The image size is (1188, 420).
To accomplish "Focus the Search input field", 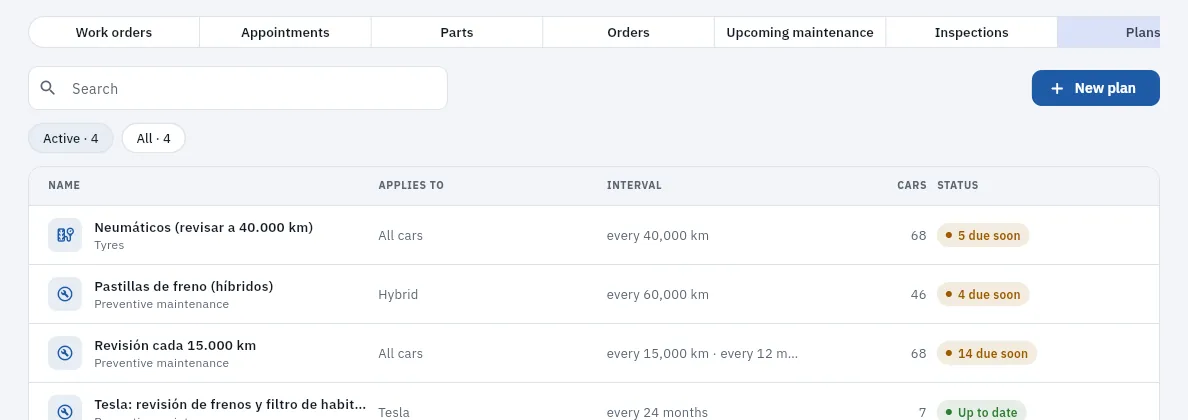I will (x=238, y=88).
